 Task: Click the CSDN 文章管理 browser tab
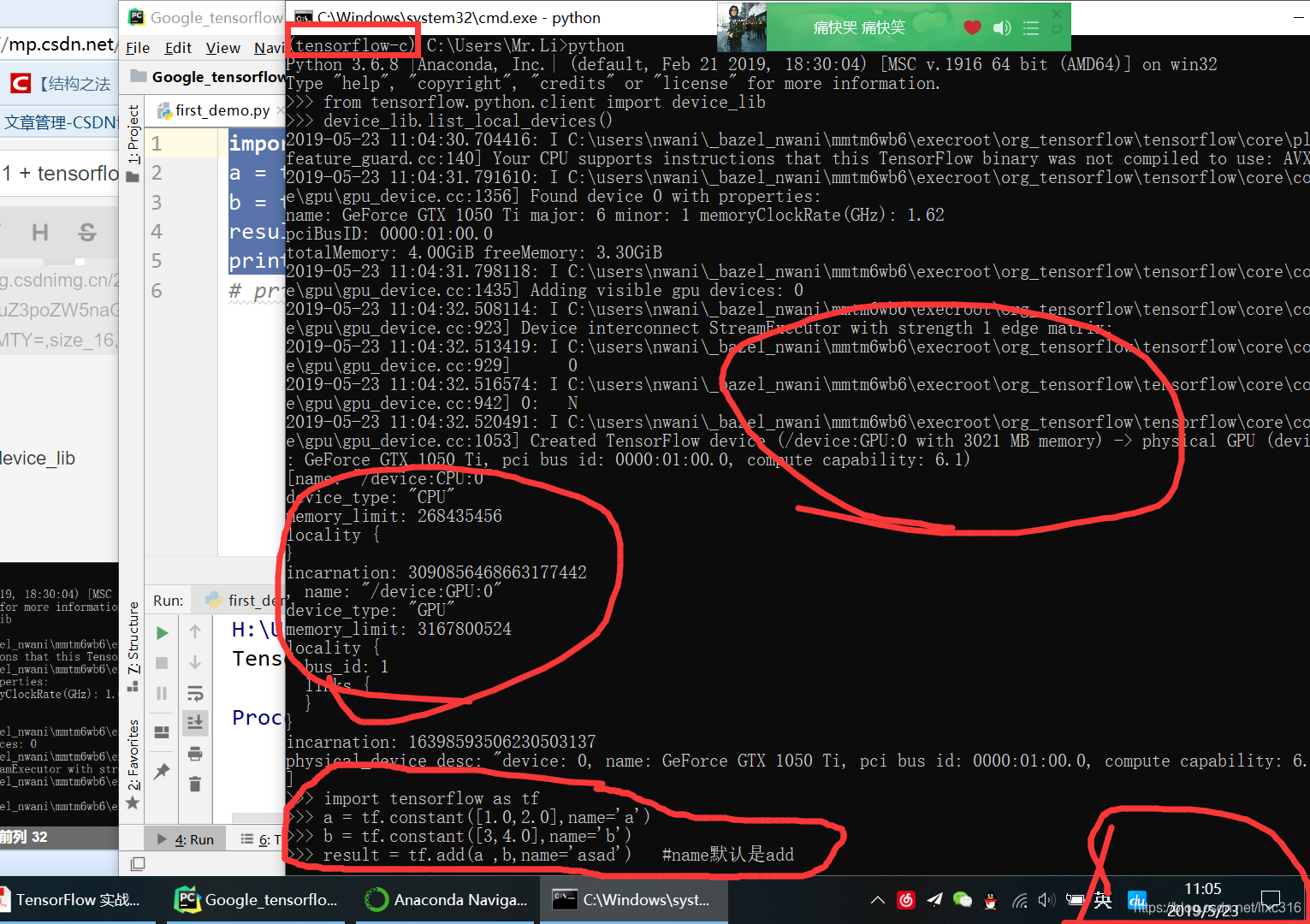coord(60,122)
